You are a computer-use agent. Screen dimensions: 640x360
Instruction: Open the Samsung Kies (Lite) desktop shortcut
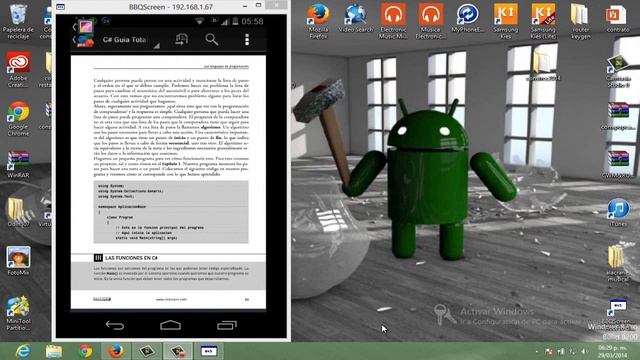(x=543, y=21)
